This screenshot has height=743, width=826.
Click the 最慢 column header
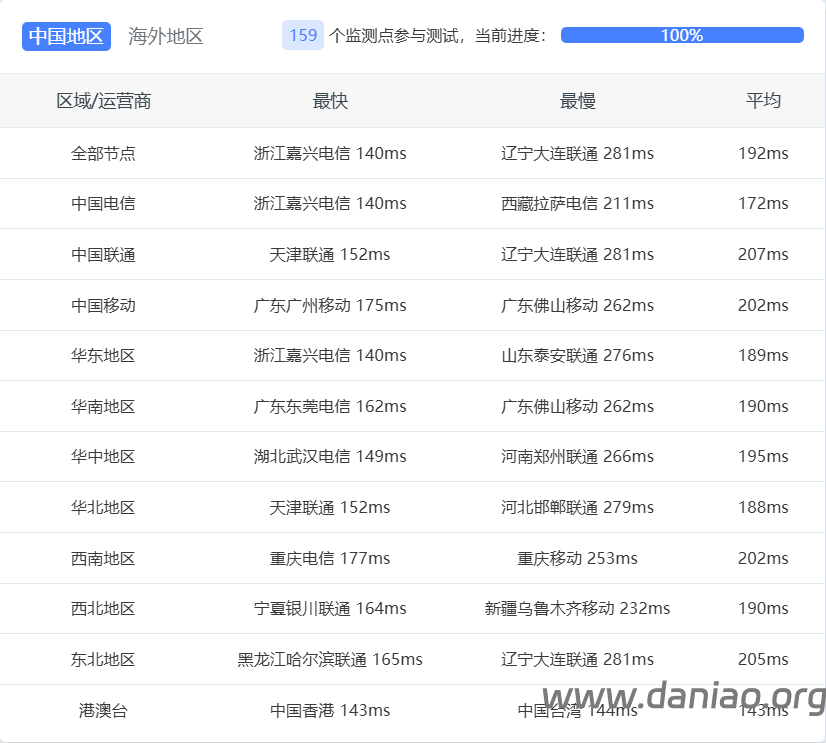pyautogui.click(x=577, y=101)
